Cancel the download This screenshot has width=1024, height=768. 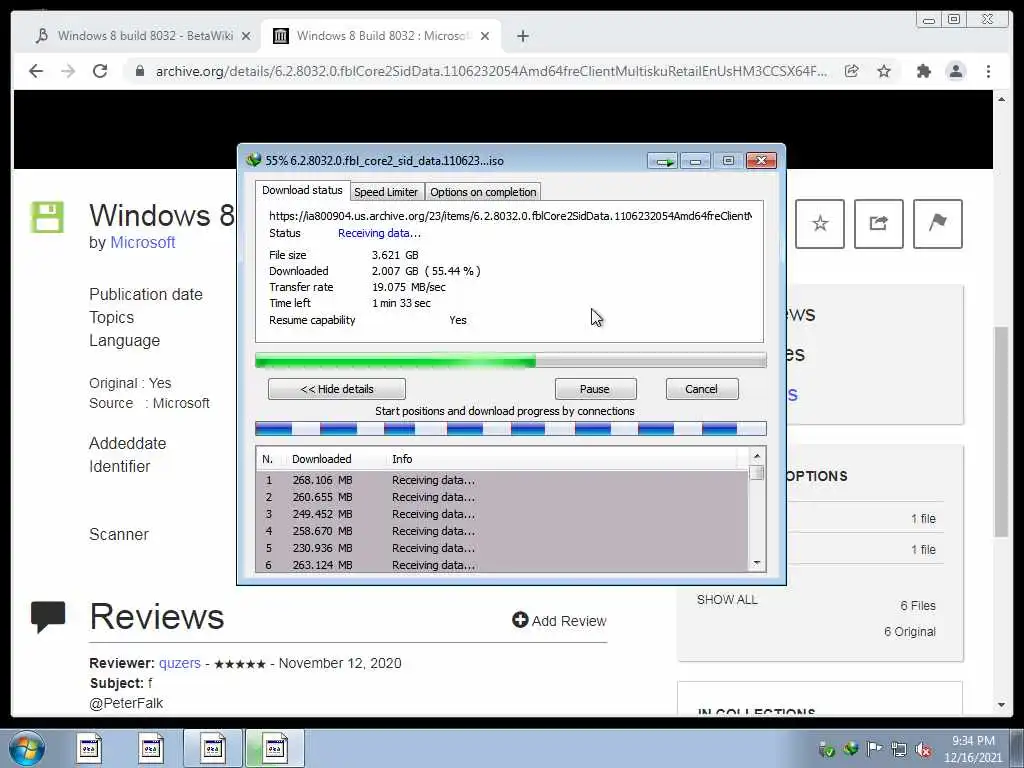[702, 389]
